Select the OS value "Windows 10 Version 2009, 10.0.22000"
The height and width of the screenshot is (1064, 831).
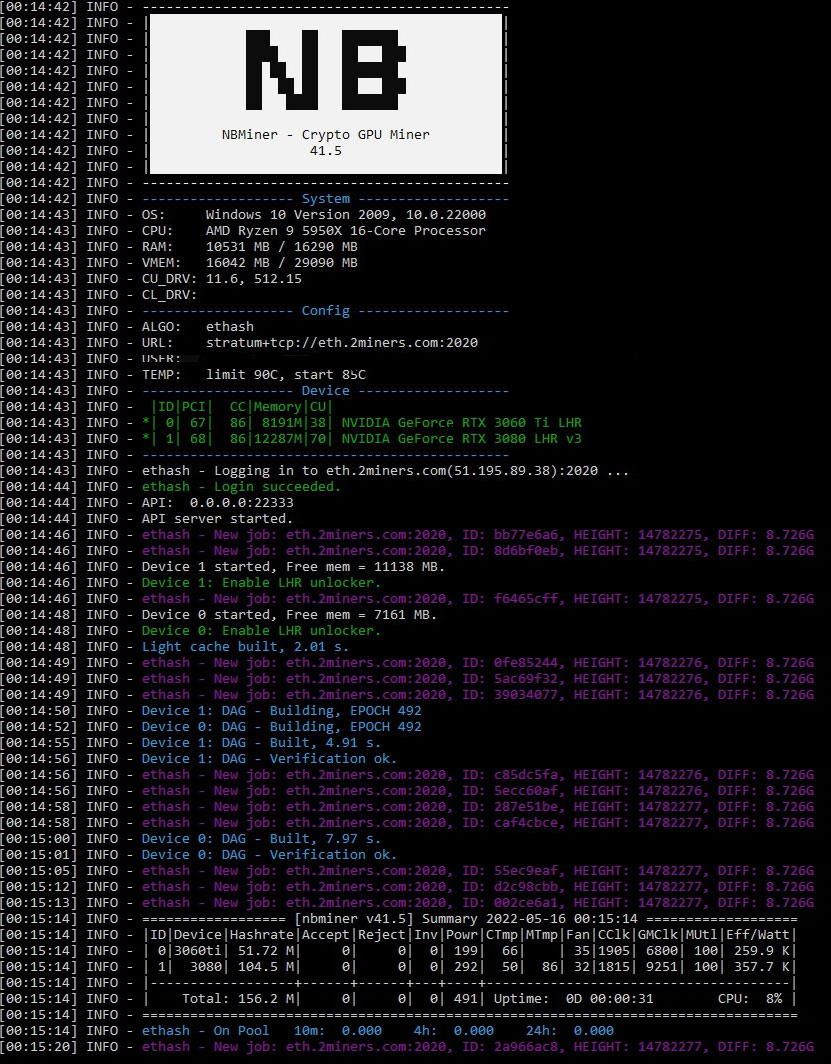coord(346,214)
